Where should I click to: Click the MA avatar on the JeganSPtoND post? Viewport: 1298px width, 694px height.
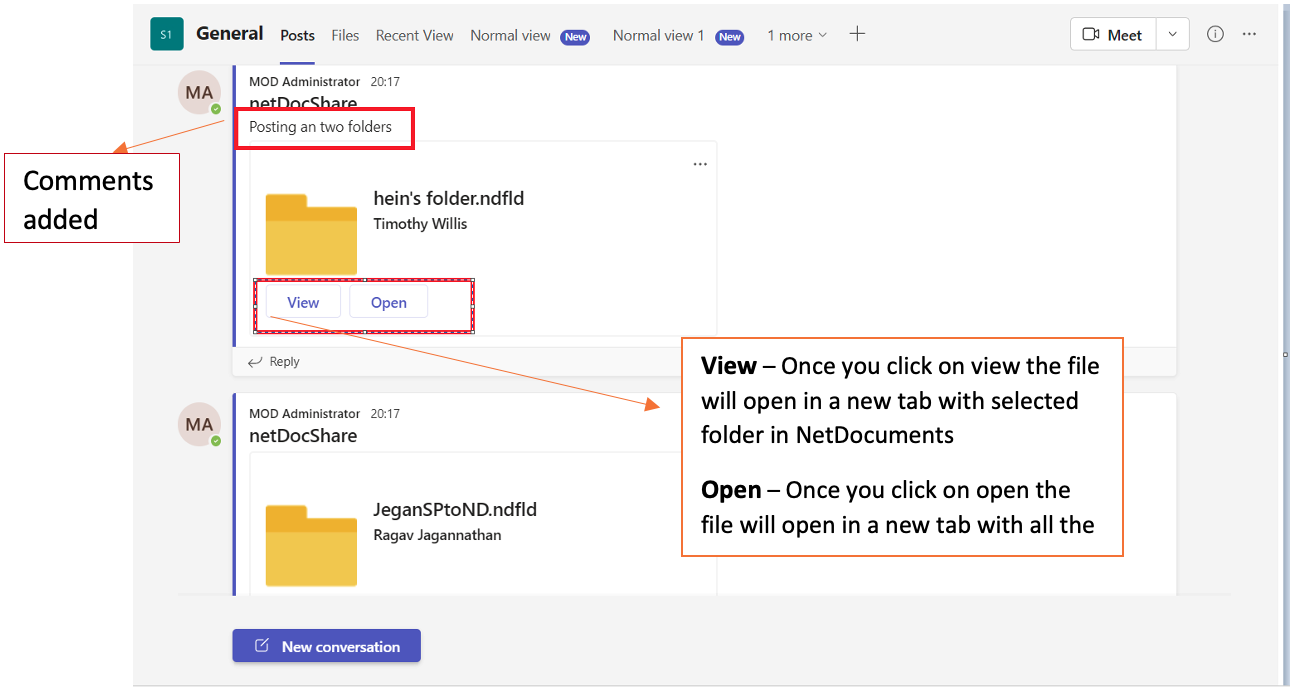(199, 425)
